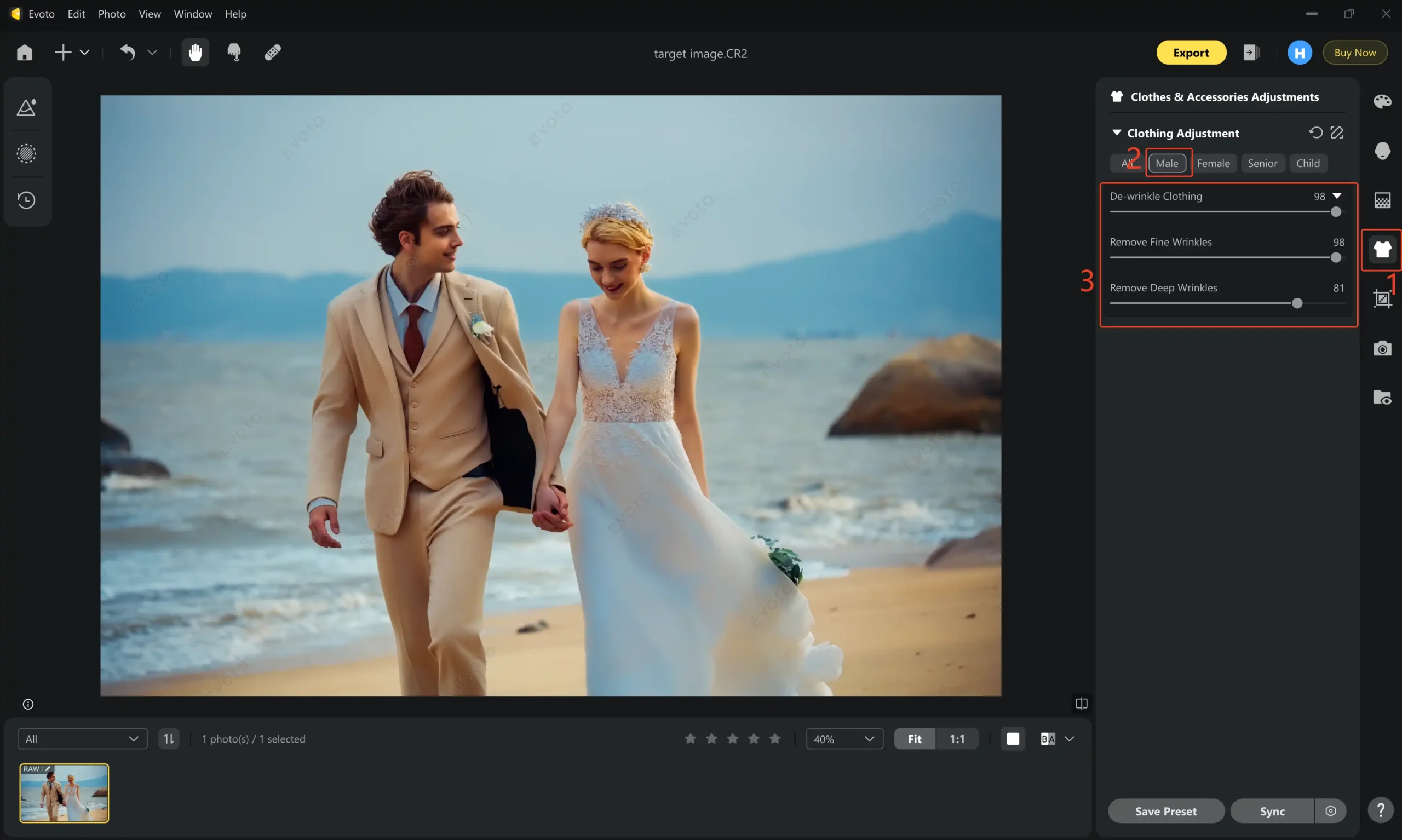This screenshot has width=1402, height=840.
Task: Click the 1:1 zoom button
Action: 957,739
